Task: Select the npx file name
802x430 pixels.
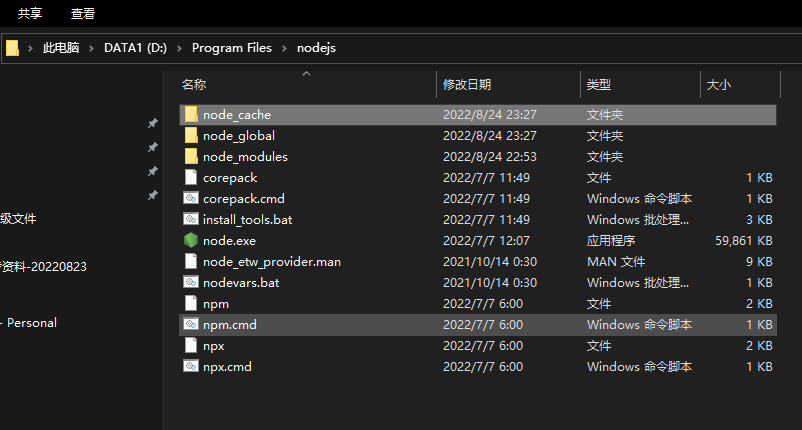Action: tap(213, 346)
